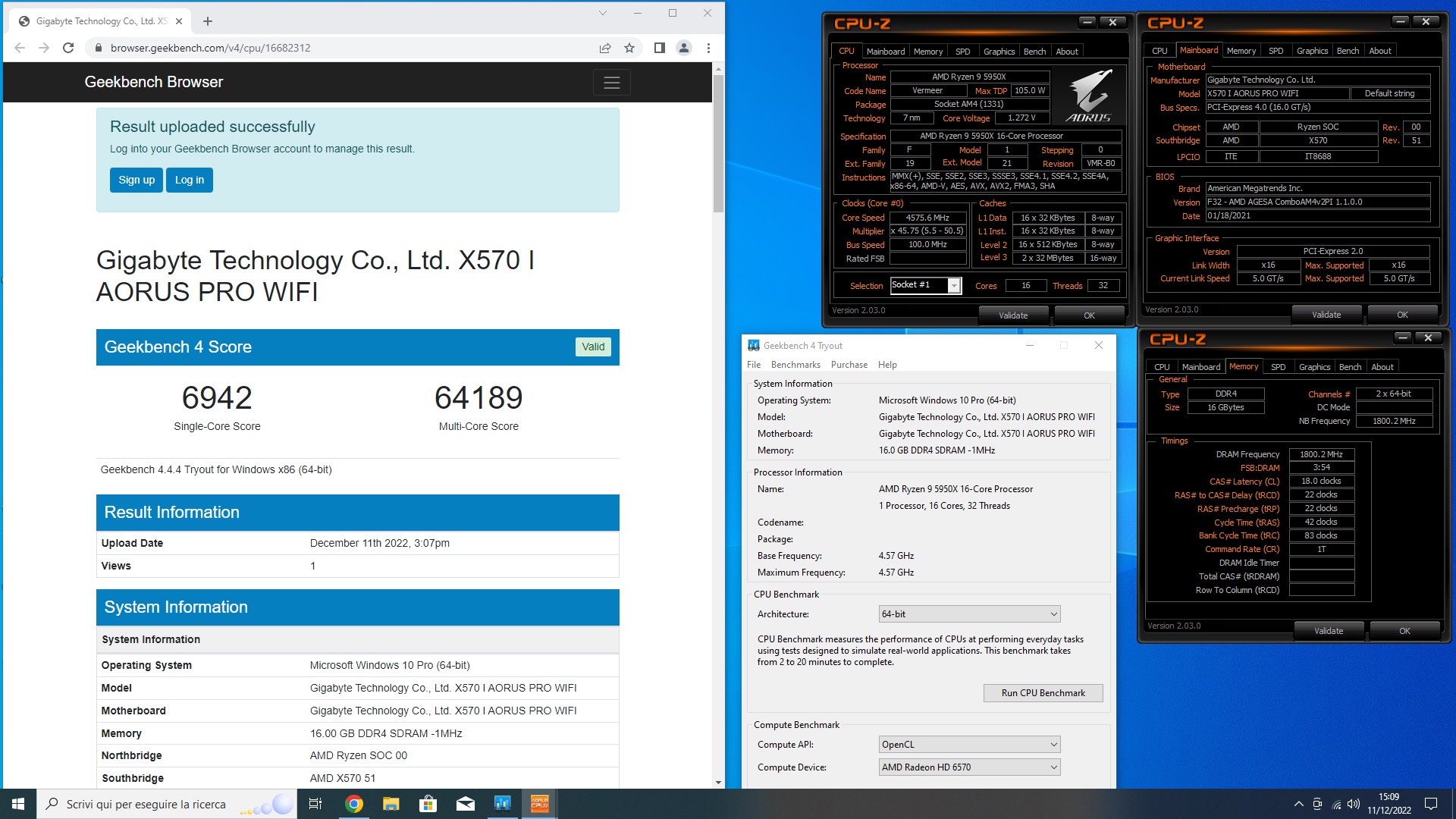Open the Compute Device Radeon HD 6570 dropdown

pyautogui.click(x=969, y=767)
